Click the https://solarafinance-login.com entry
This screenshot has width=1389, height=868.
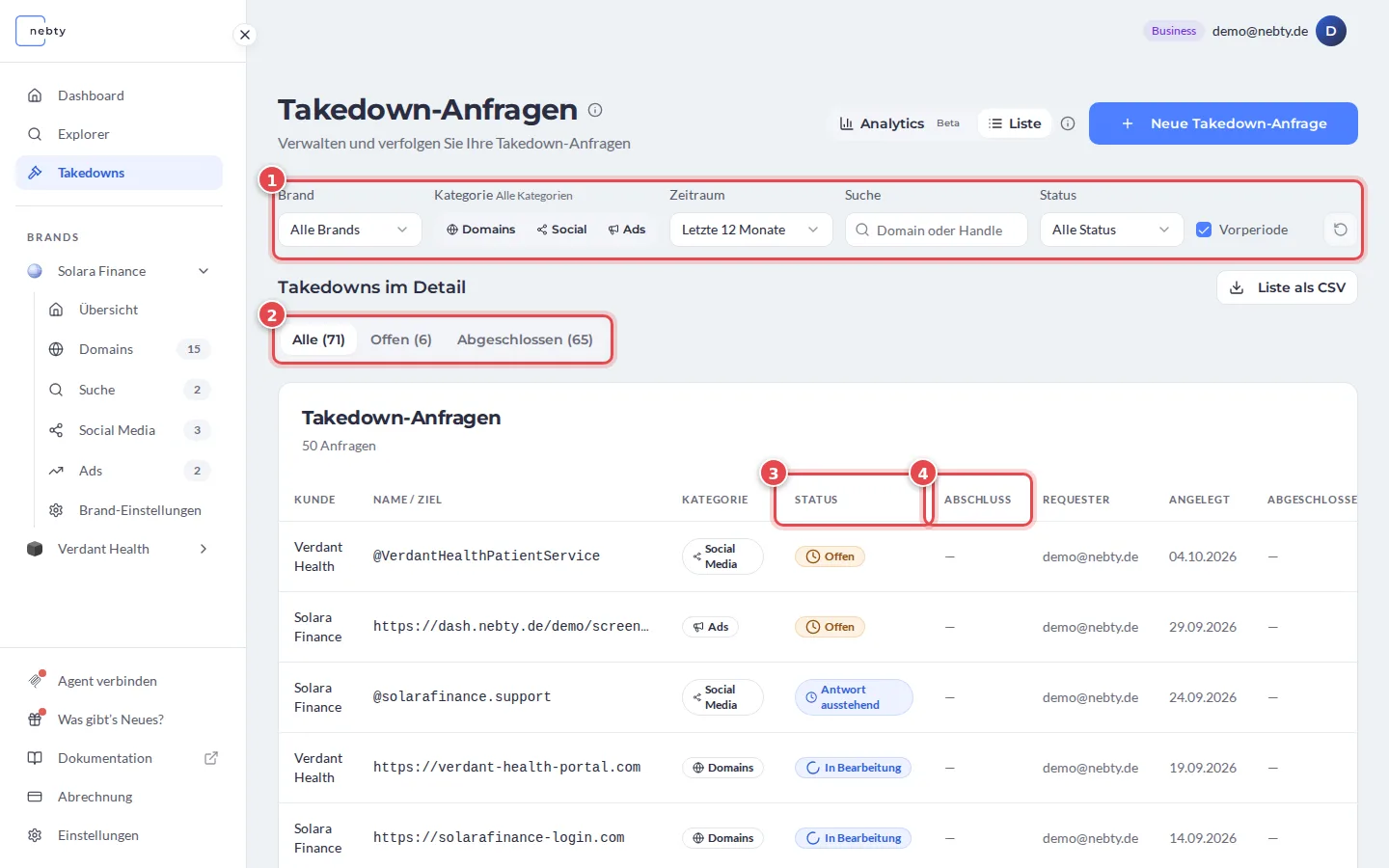click(x=499, y=838)
